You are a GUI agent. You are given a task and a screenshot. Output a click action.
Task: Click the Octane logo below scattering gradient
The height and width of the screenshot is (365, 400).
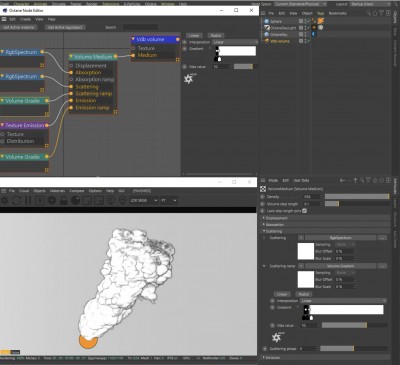pos(276,337)
